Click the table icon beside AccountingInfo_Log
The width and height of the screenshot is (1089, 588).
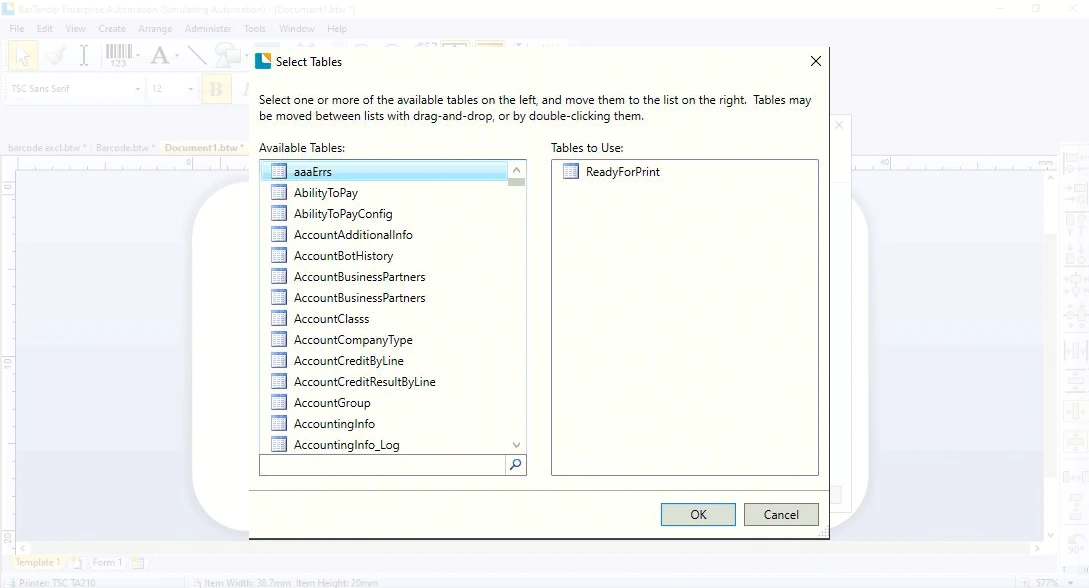click(279, 444)
